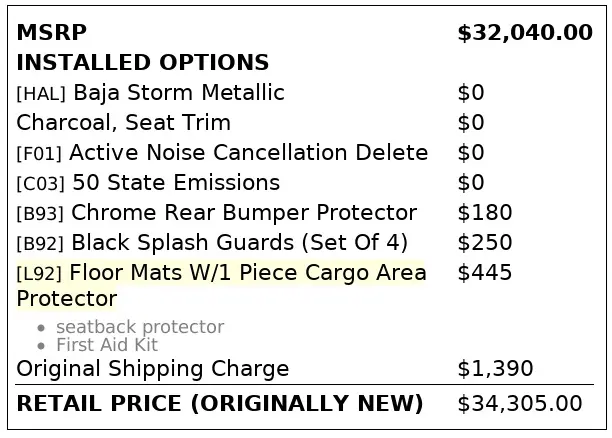Click the $445 floor mats price
The width and height of the screenshot is (612, 438).
(x=484, y=272)
